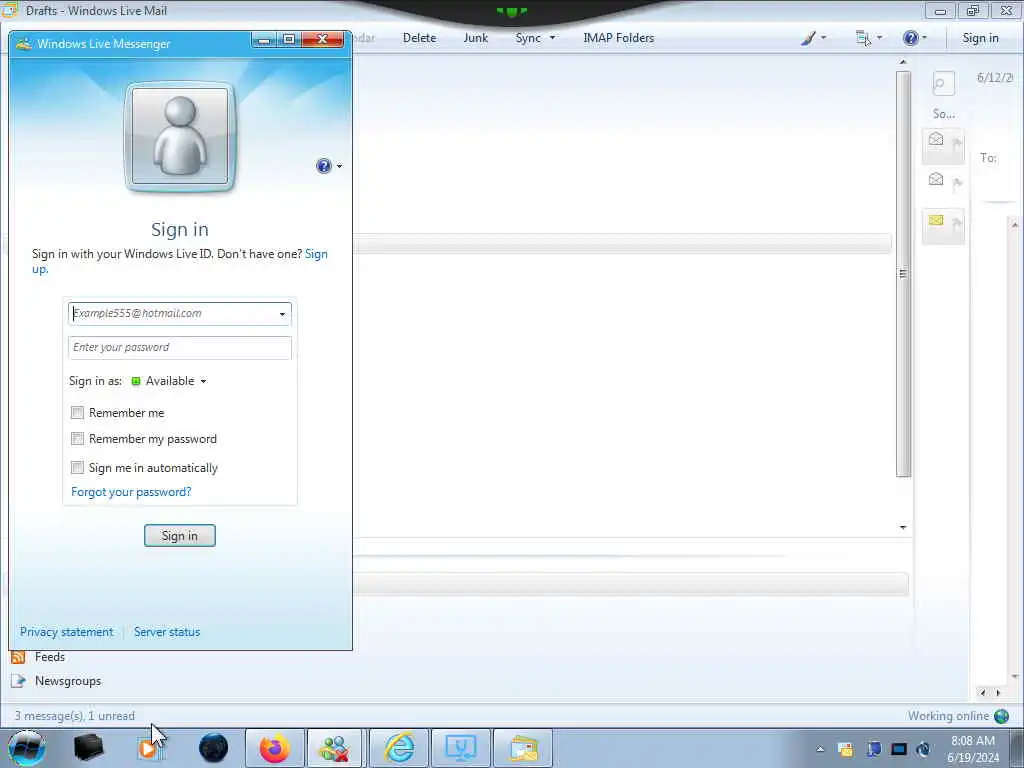
Task: Open the black box taskbar icon
Action: (x=89, y=748)
